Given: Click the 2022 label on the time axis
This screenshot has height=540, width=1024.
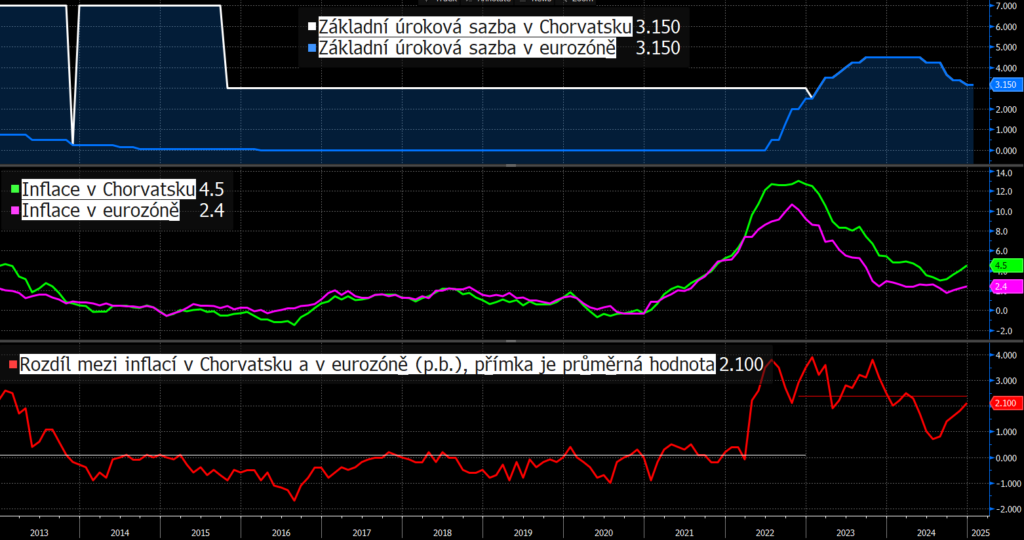Looking at the screenshot, I should (x=765, y=532).
